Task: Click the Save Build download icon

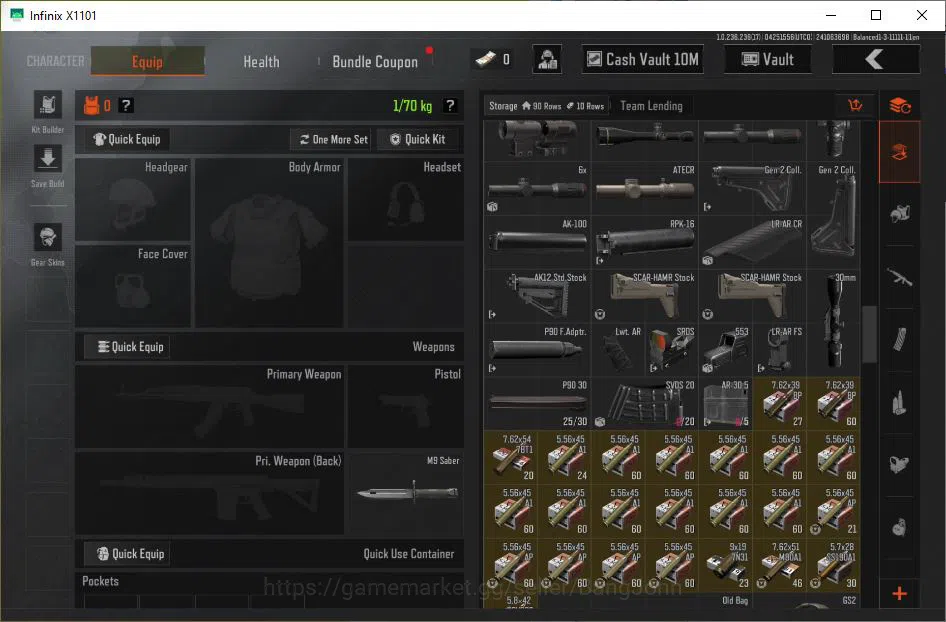Action: (x=48, y=159)
